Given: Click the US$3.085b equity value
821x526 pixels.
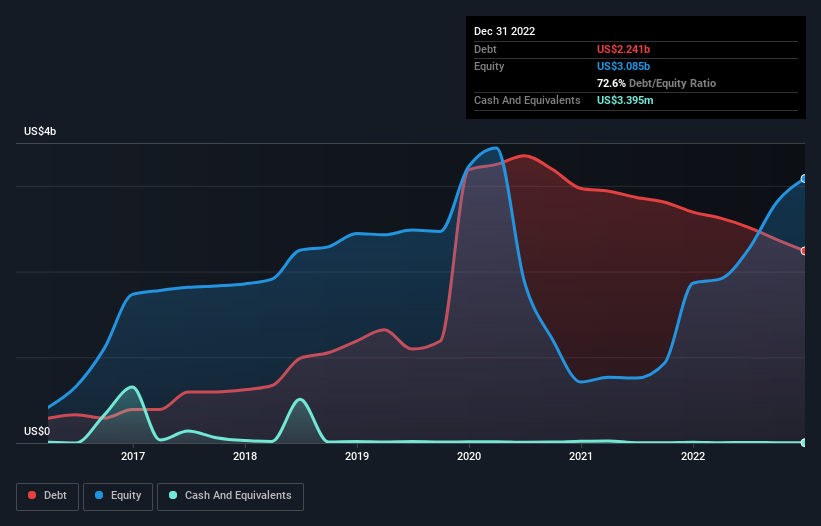Looking at the screenshot, I should pyautogui.click(x=624, y=66).
